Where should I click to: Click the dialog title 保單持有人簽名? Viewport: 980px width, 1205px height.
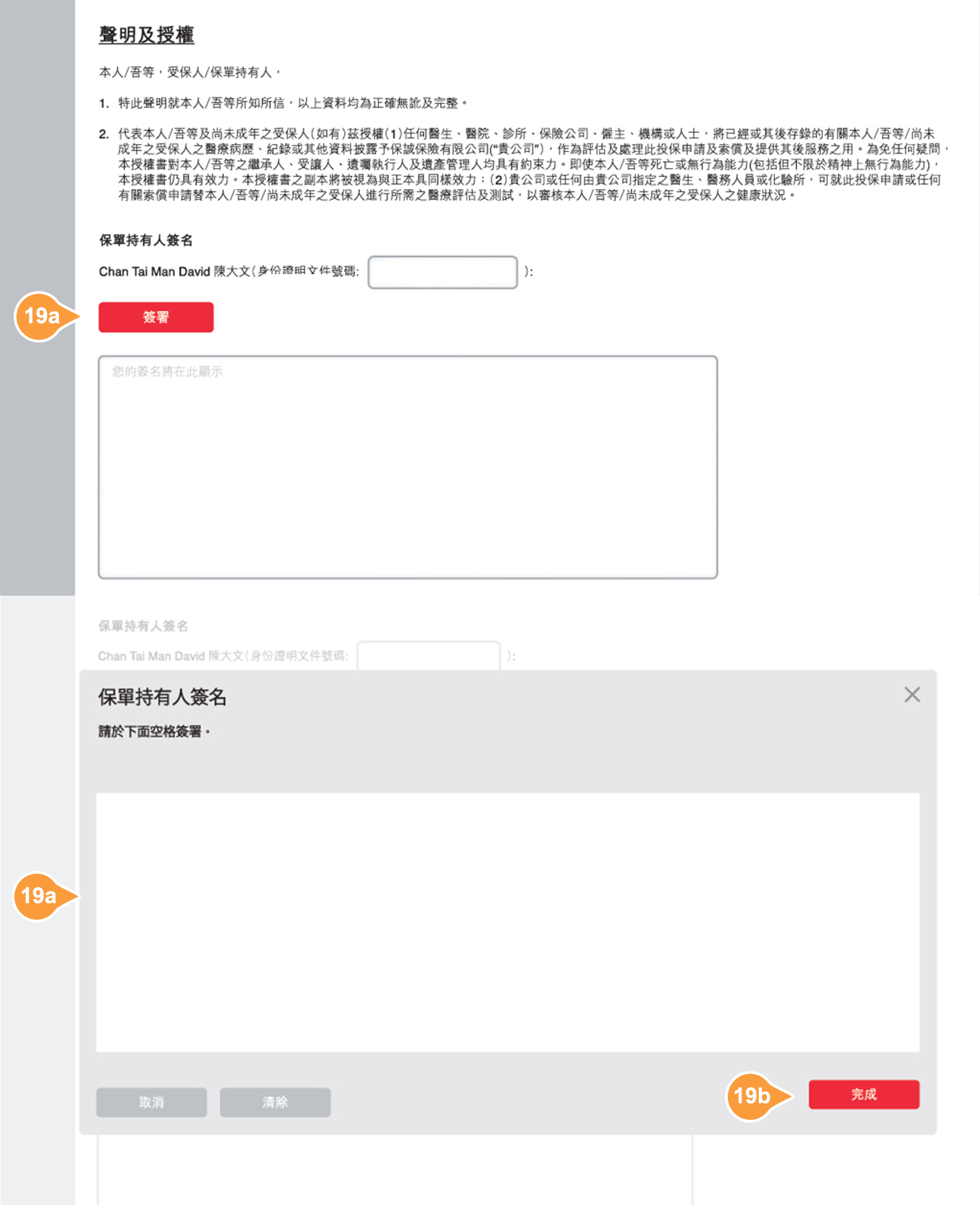click(x=162, y=697)
